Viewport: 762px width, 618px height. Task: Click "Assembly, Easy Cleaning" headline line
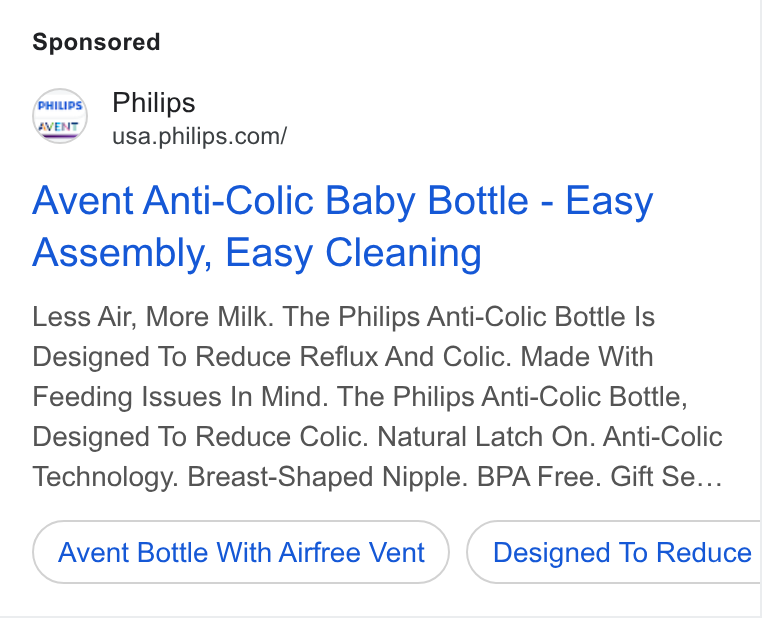[257, 253]
